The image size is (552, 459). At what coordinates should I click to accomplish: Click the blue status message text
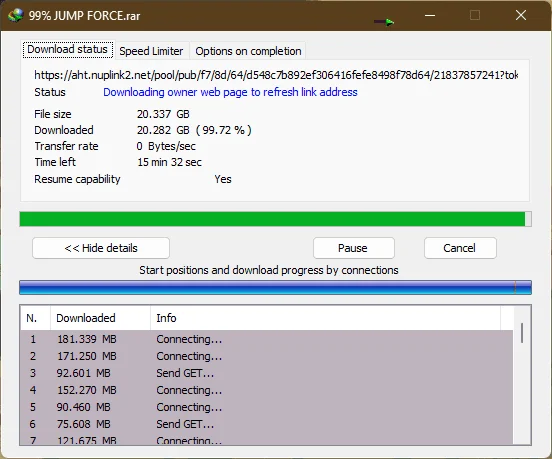(230, 92)
